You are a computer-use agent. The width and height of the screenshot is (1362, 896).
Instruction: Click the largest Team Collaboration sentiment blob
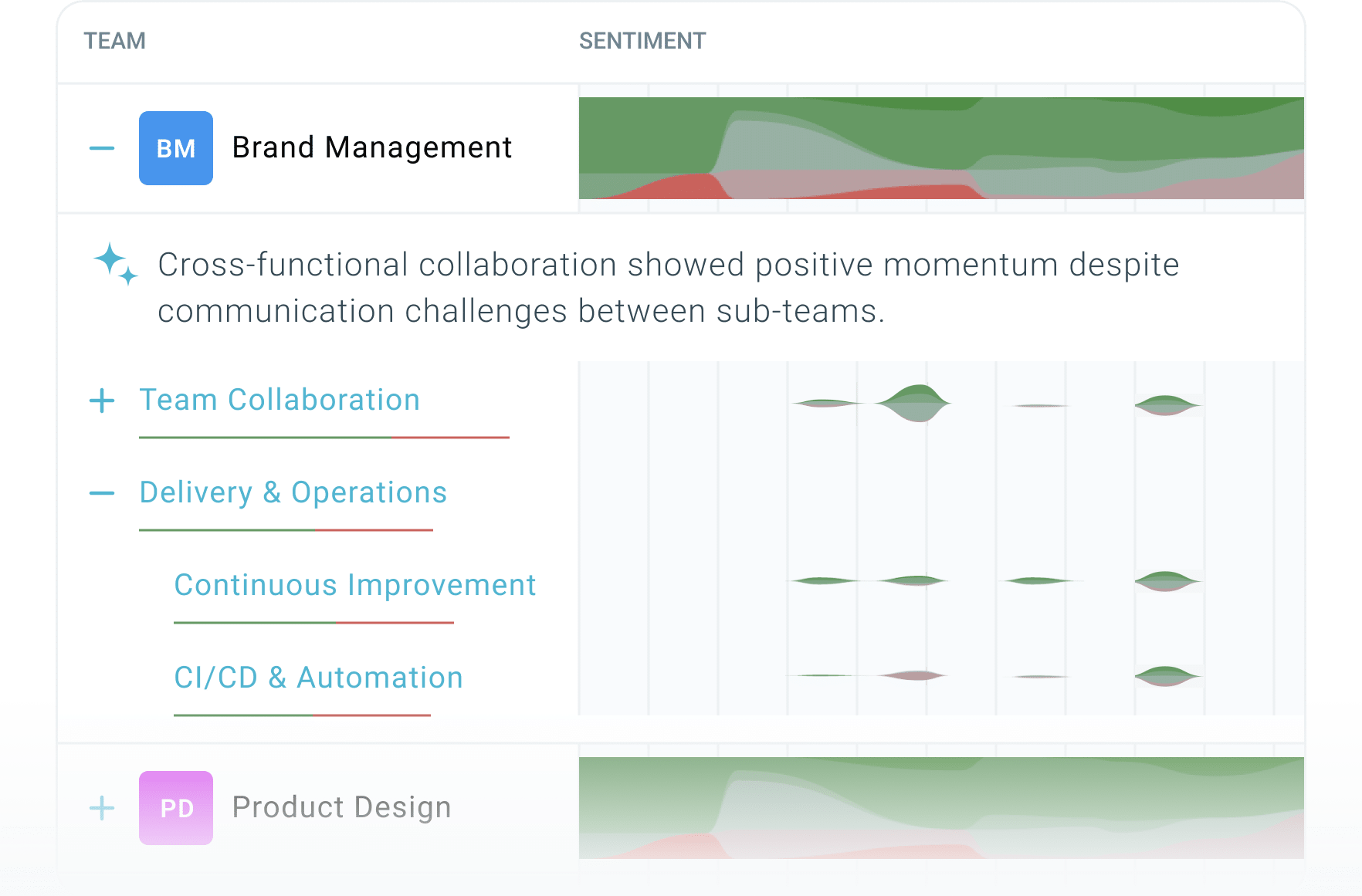914,403
